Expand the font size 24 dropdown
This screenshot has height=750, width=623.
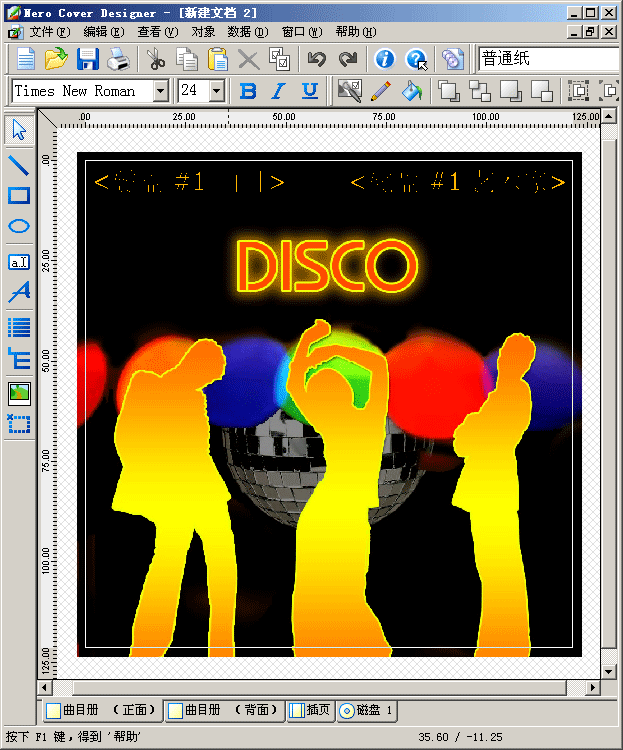pyautogui.click(x=218, y=91)
